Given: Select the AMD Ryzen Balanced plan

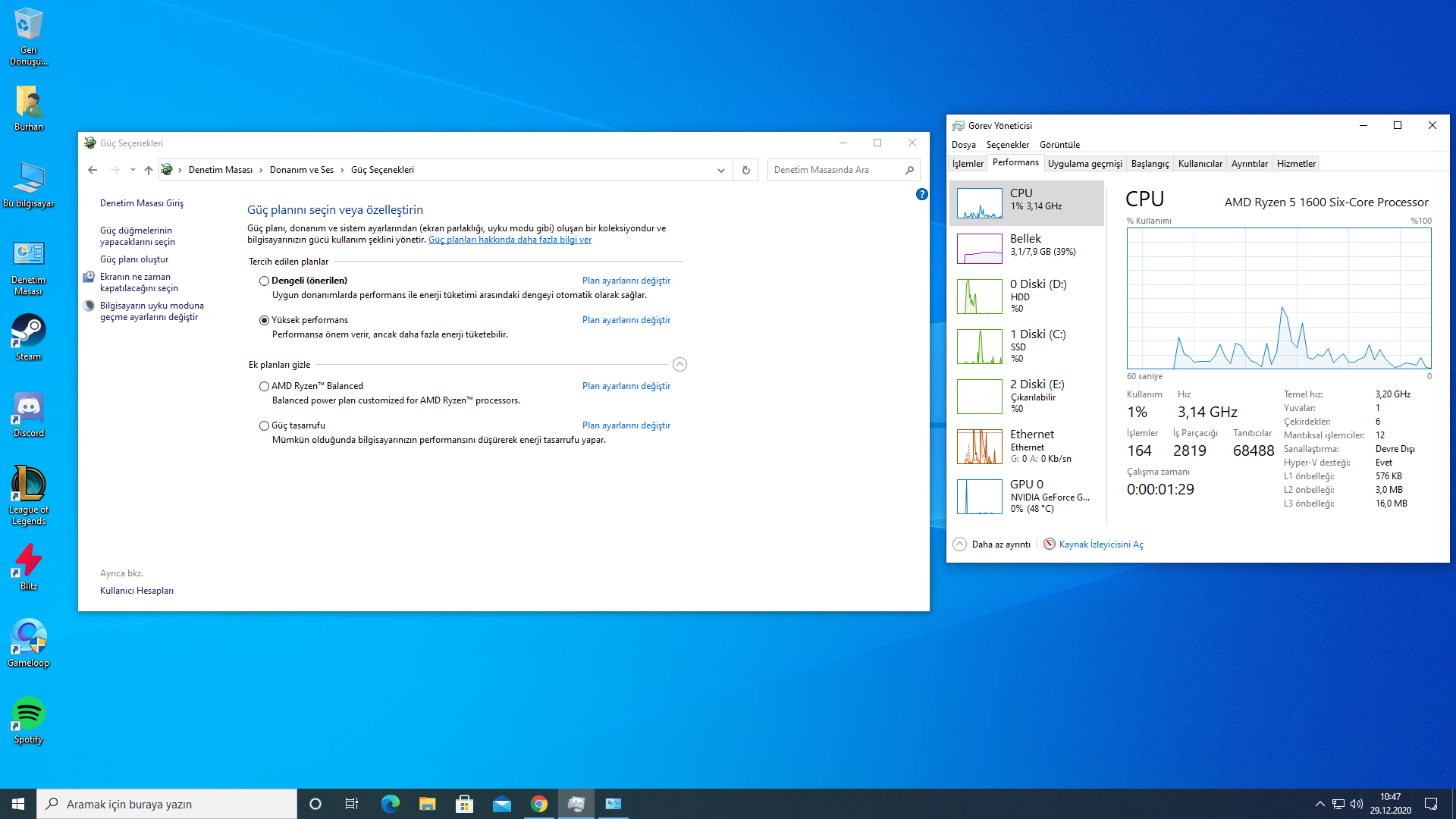Looking at the screenshot, I should [264, 386].
